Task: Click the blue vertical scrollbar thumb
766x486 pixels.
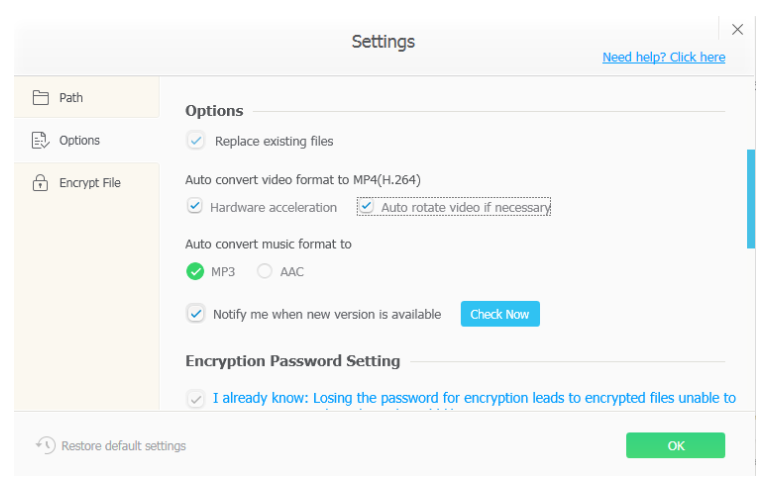Action: [x=750, y=199]
